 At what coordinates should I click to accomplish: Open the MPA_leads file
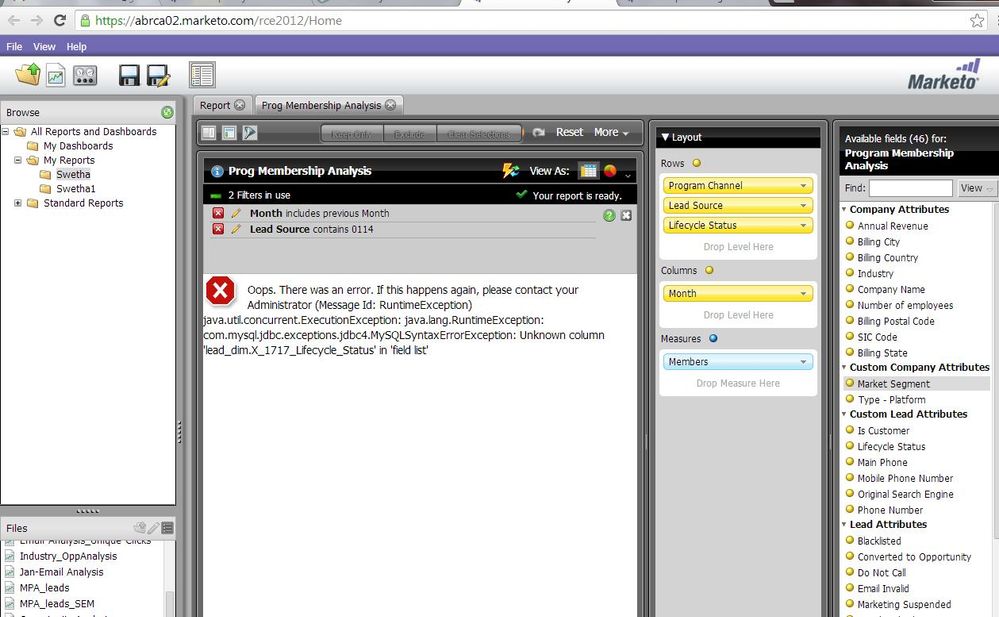tap(44, 588)
